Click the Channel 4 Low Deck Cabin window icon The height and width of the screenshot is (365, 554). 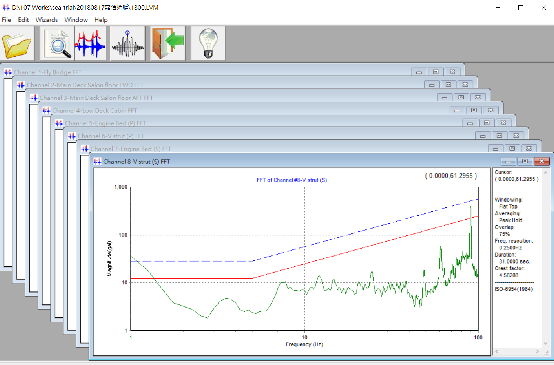point(46,110)
